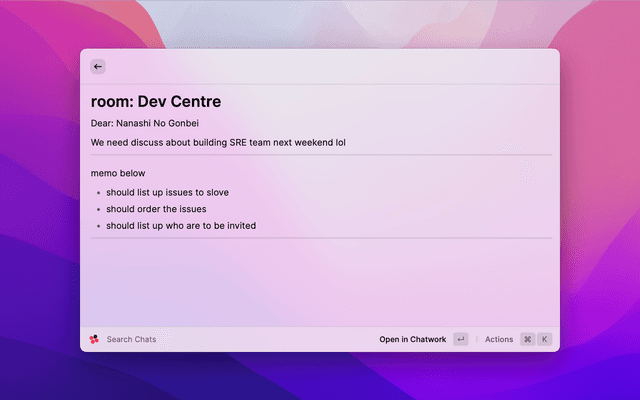Screen dimensions: 640x400
Task: Select 'should order the issues' list item
Action: (x=156, y=209)
